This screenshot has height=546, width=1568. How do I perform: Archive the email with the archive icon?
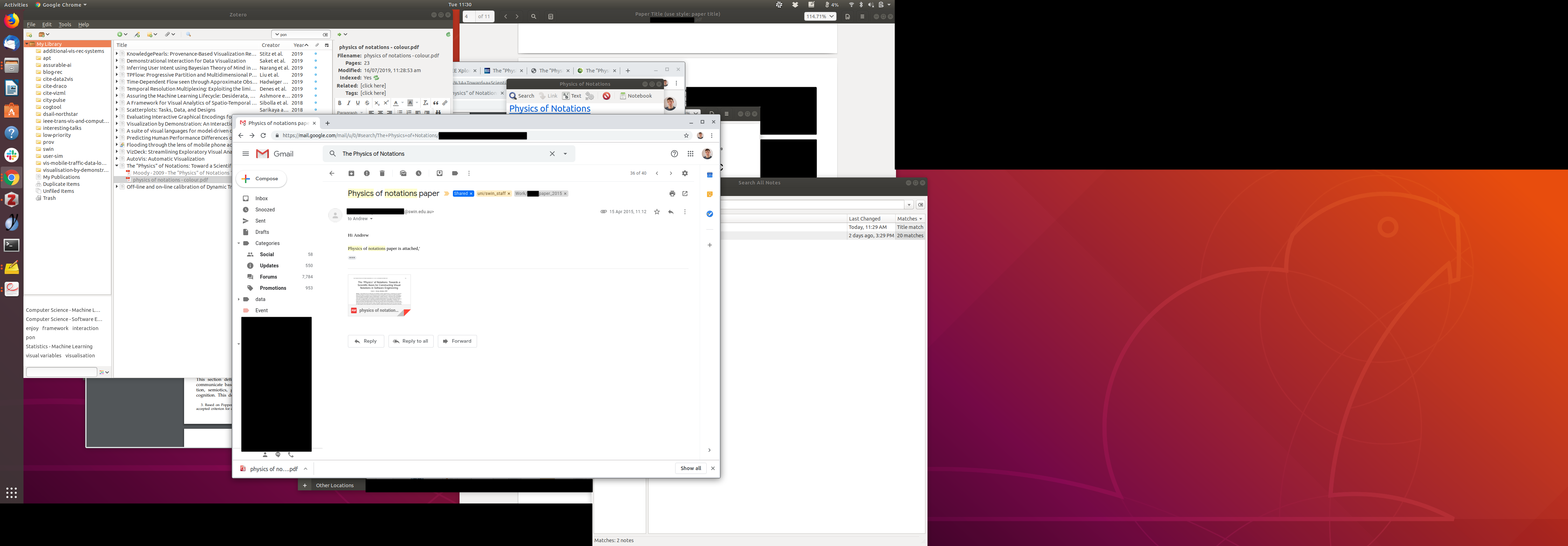pyautogui.click(x=351, y=174)
